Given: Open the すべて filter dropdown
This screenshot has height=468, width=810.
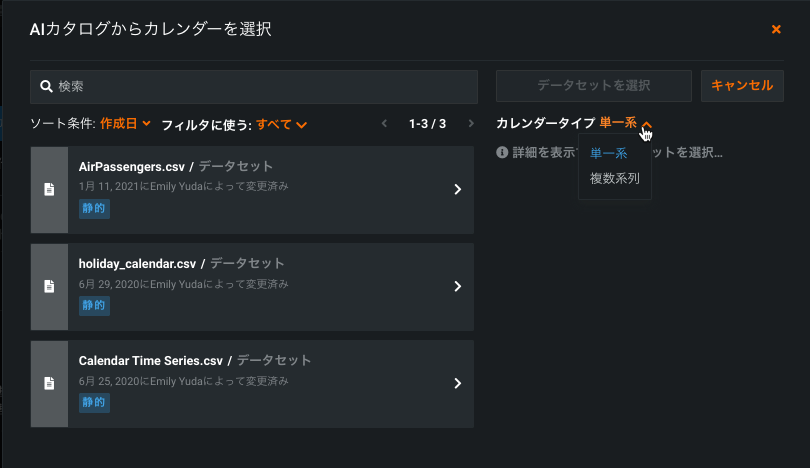Looking at the screenshot, I should point(281,124).
